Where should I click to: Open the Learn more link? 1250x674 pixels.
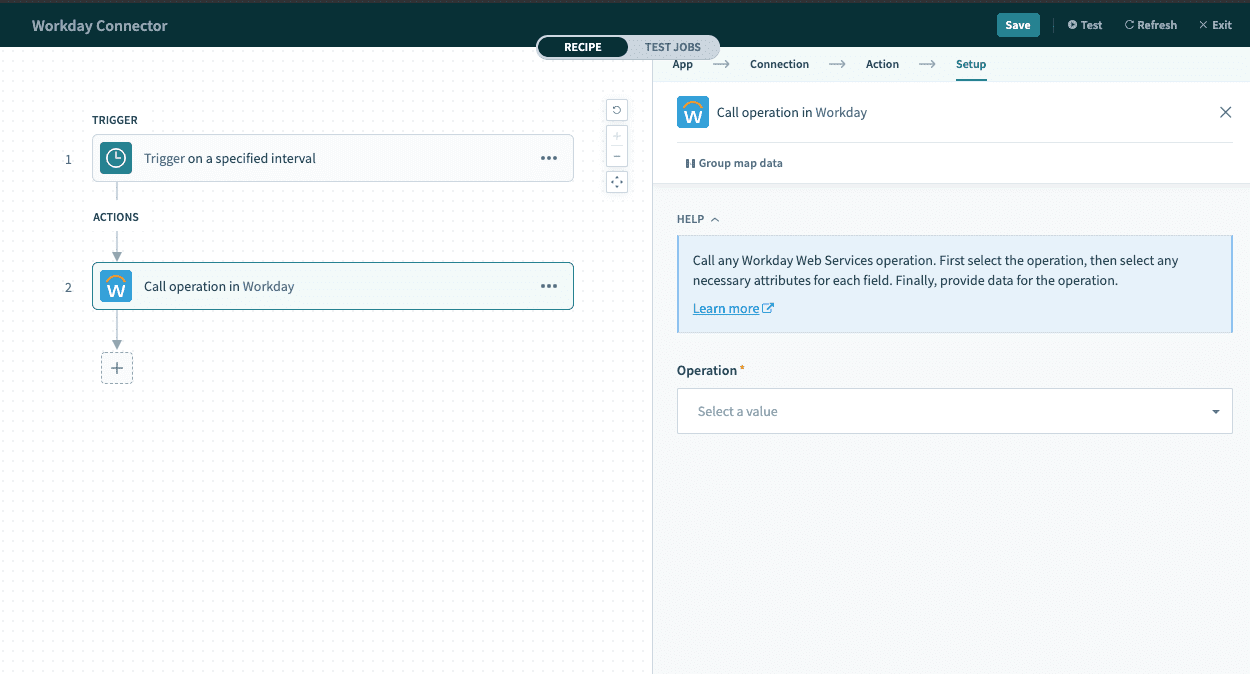(726, 308)
